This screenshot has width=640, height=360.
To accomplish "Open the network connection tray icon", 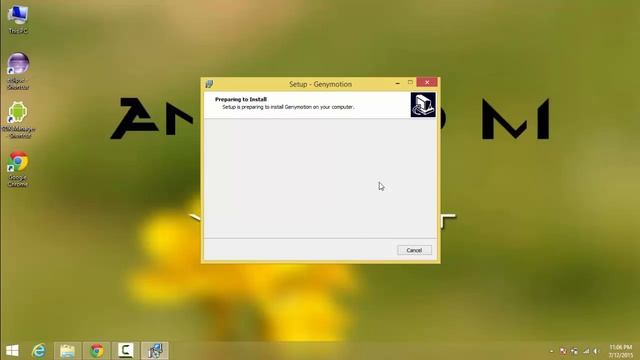I will click(586, 351).
